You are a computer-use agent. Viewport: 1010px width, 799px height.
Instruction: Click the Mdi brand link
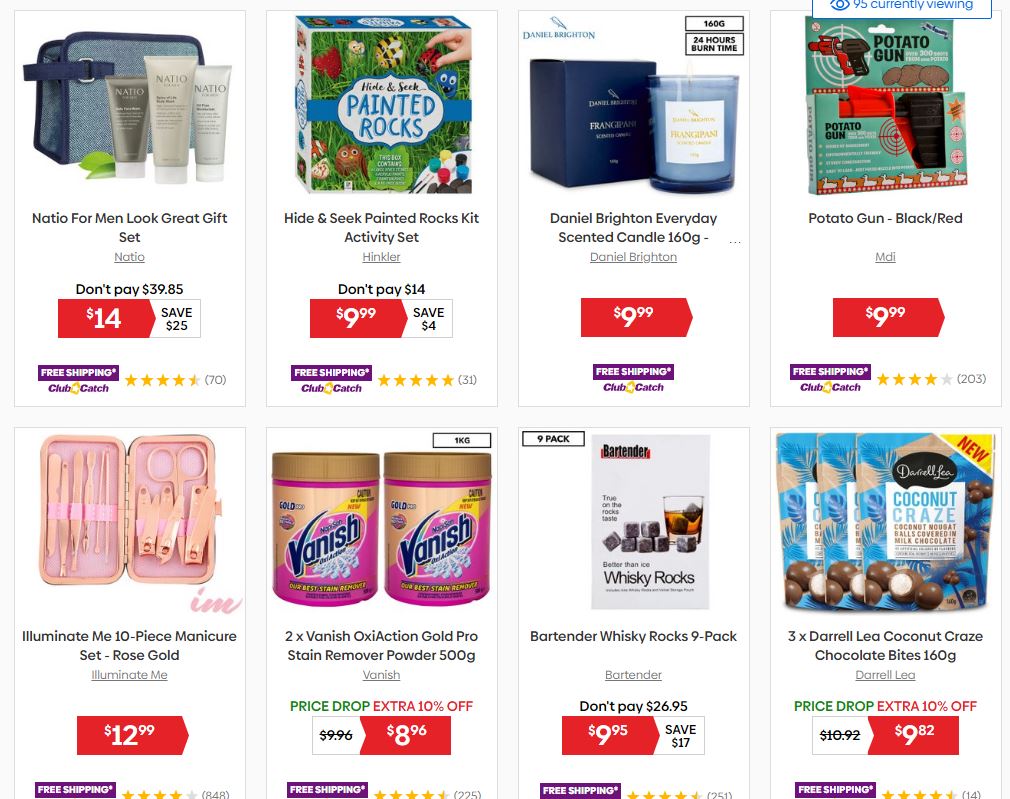pyautogui.click(x=885, y=256)
